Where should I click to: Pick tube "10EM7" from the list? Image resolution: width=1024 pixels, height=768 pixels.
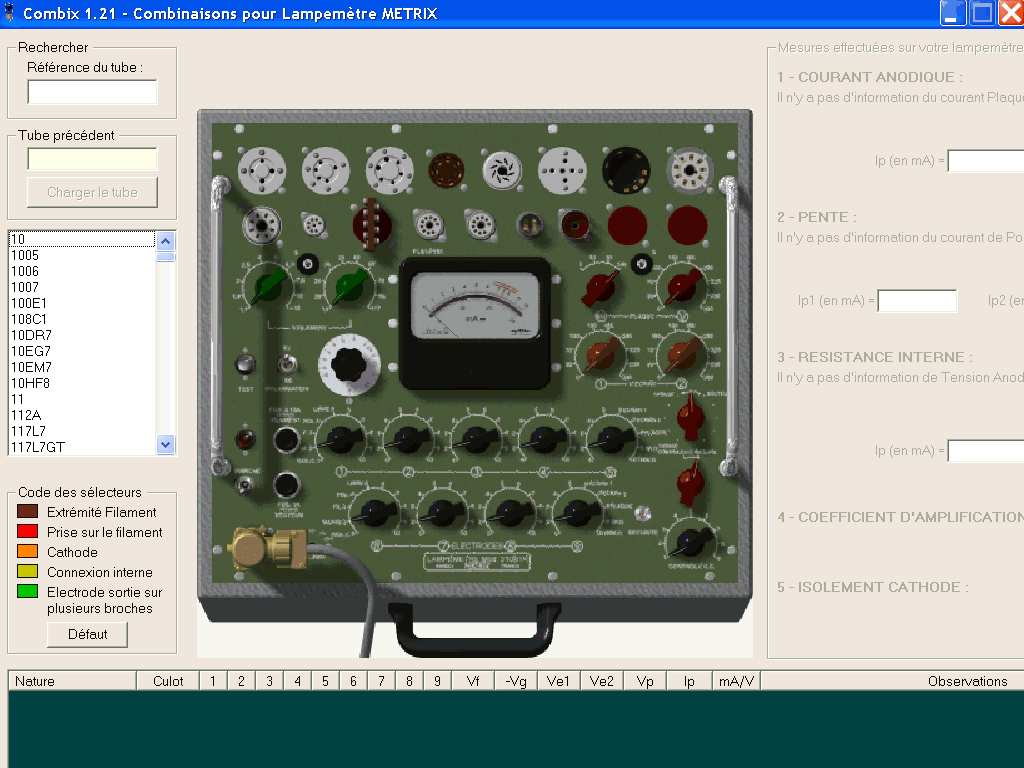[82, 367]
